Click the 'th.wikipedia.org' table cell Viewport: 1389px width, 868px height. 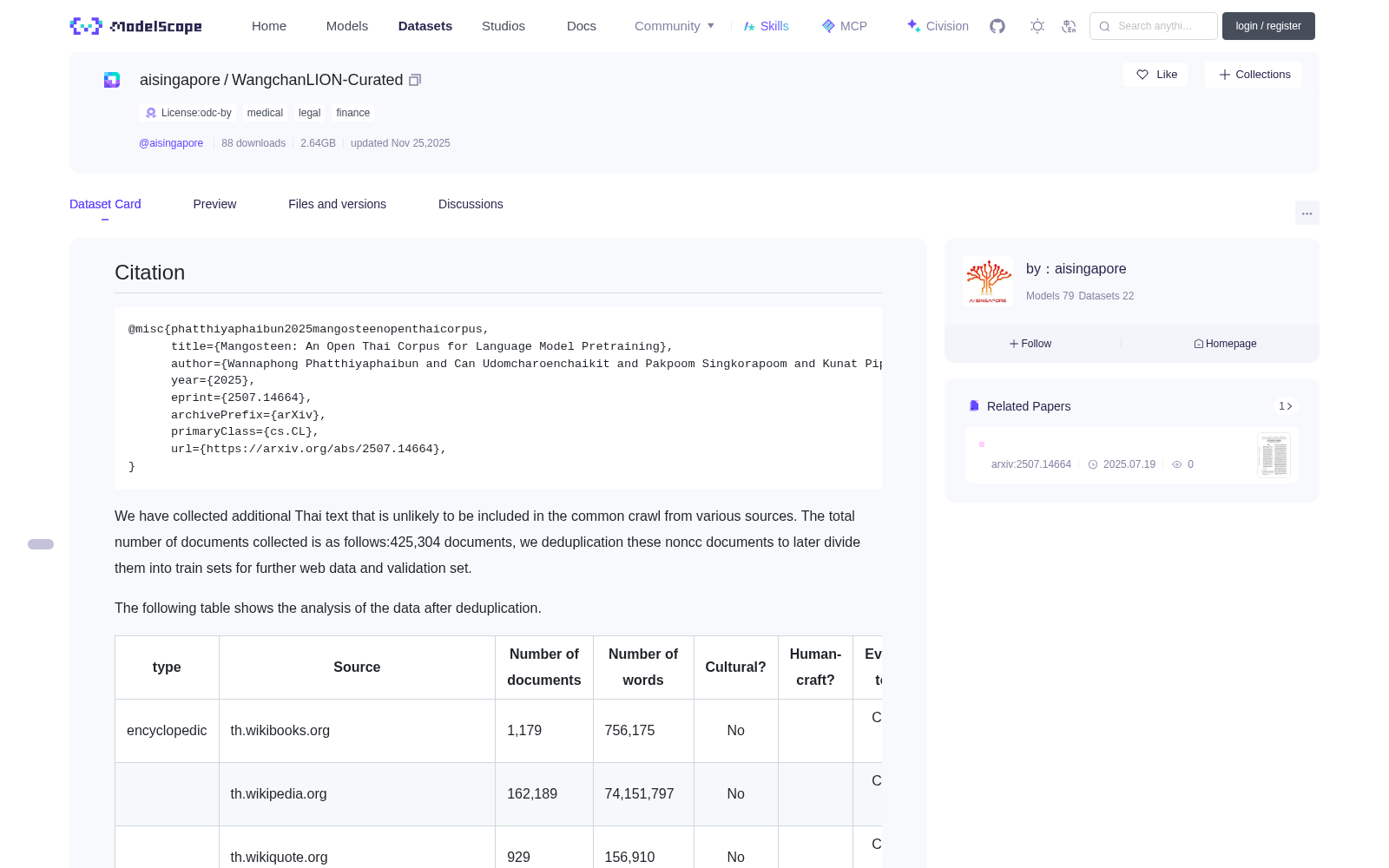[x=357, y=794]
